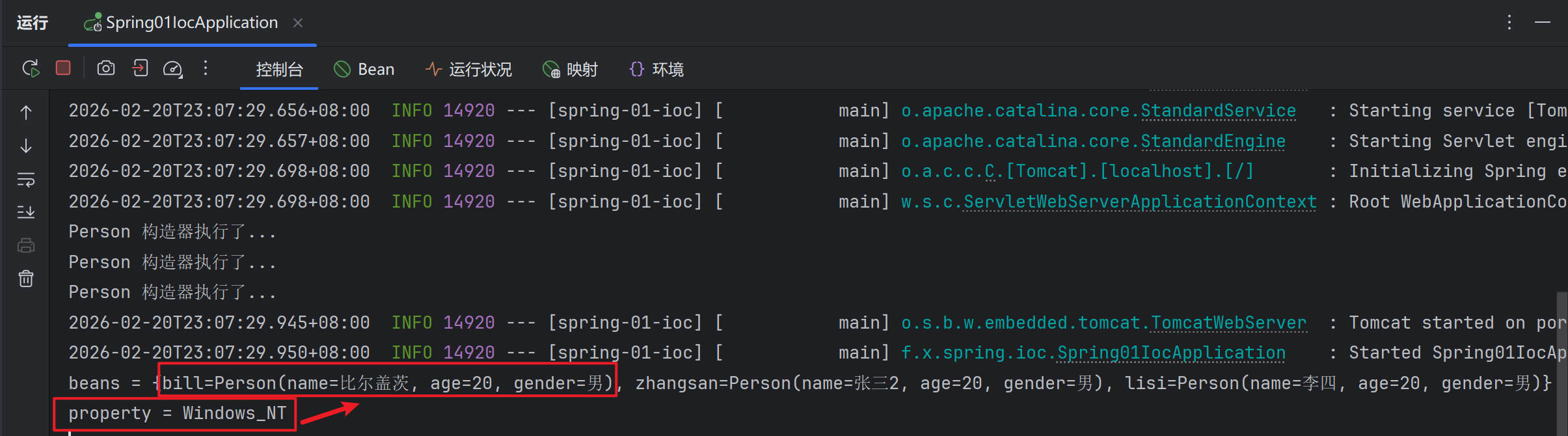Viewport: 1568px width, 436px height.
Task: Open more toolbar actions next to profiler
Action: (206, 68)
